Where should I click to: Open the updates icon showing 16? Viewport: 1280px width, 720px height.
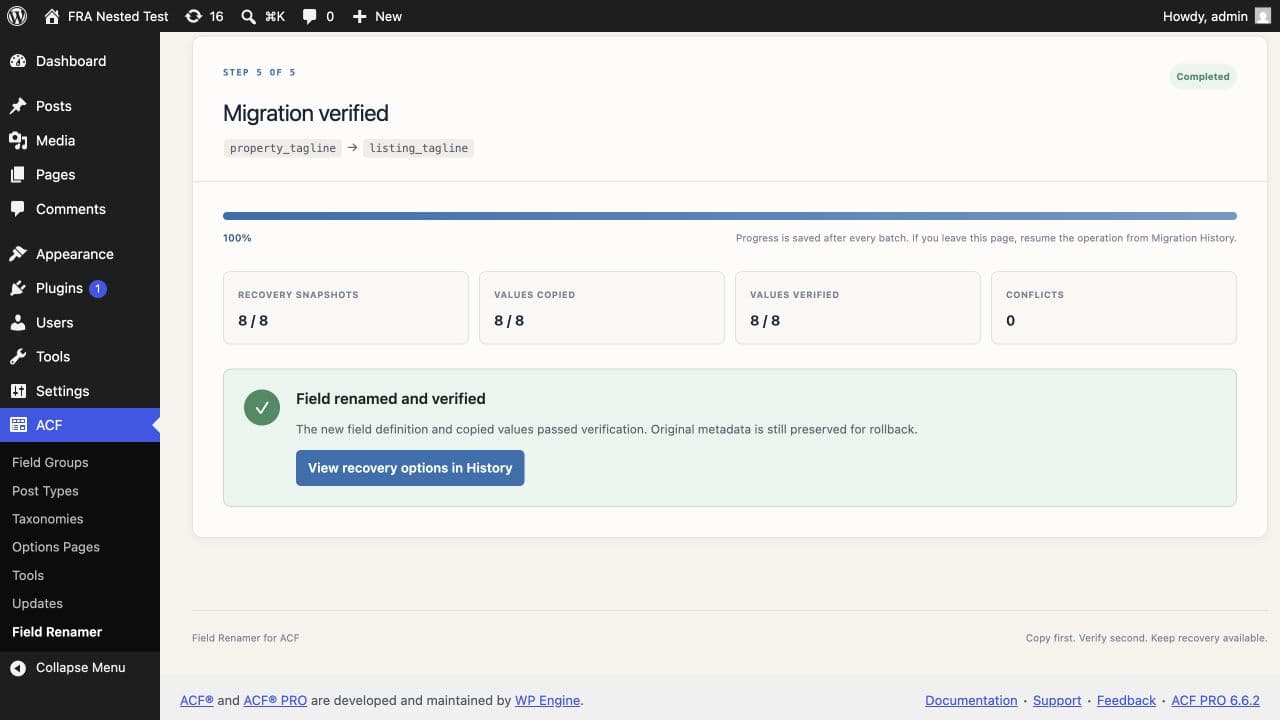193,16
